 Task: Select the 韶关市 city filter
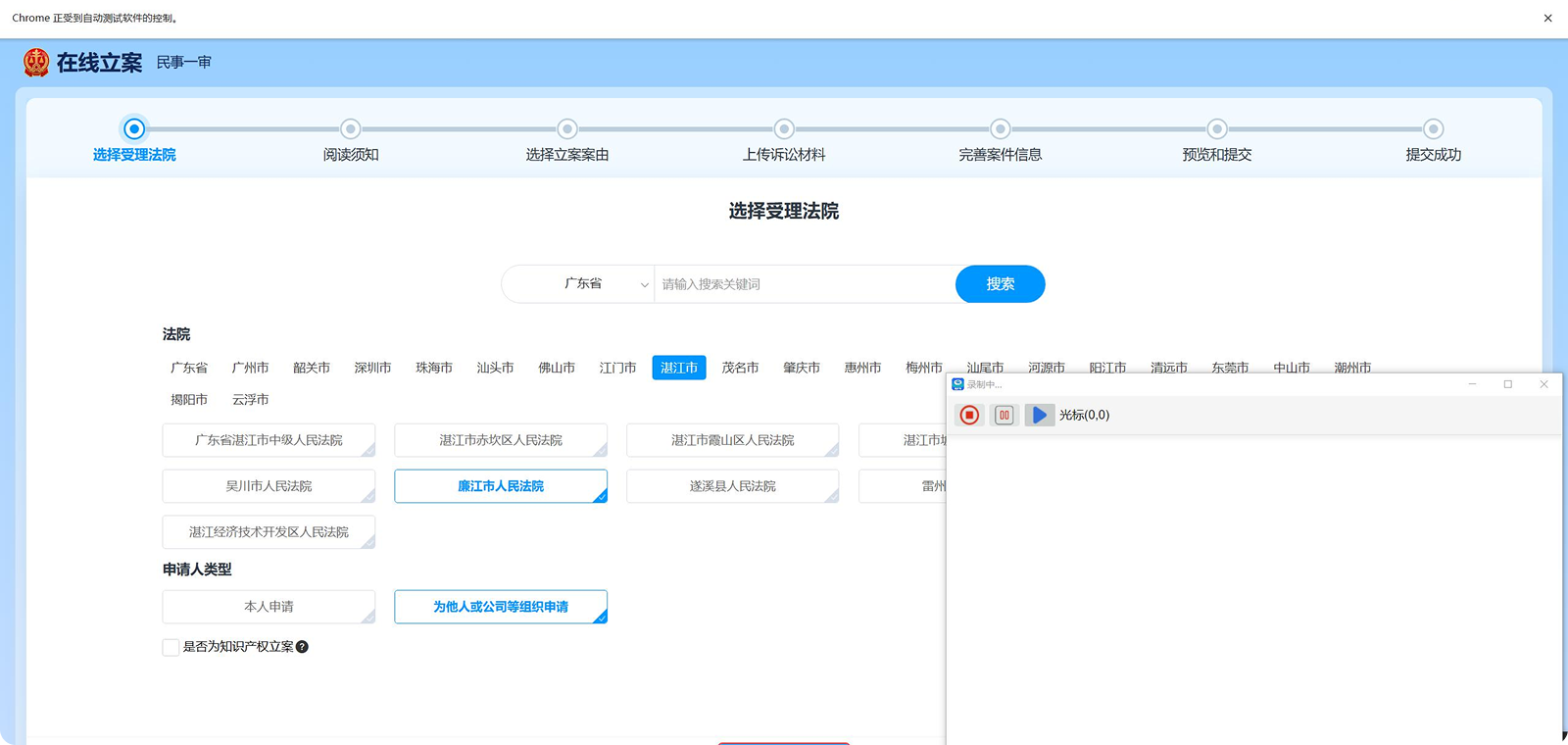pos(312,368)
